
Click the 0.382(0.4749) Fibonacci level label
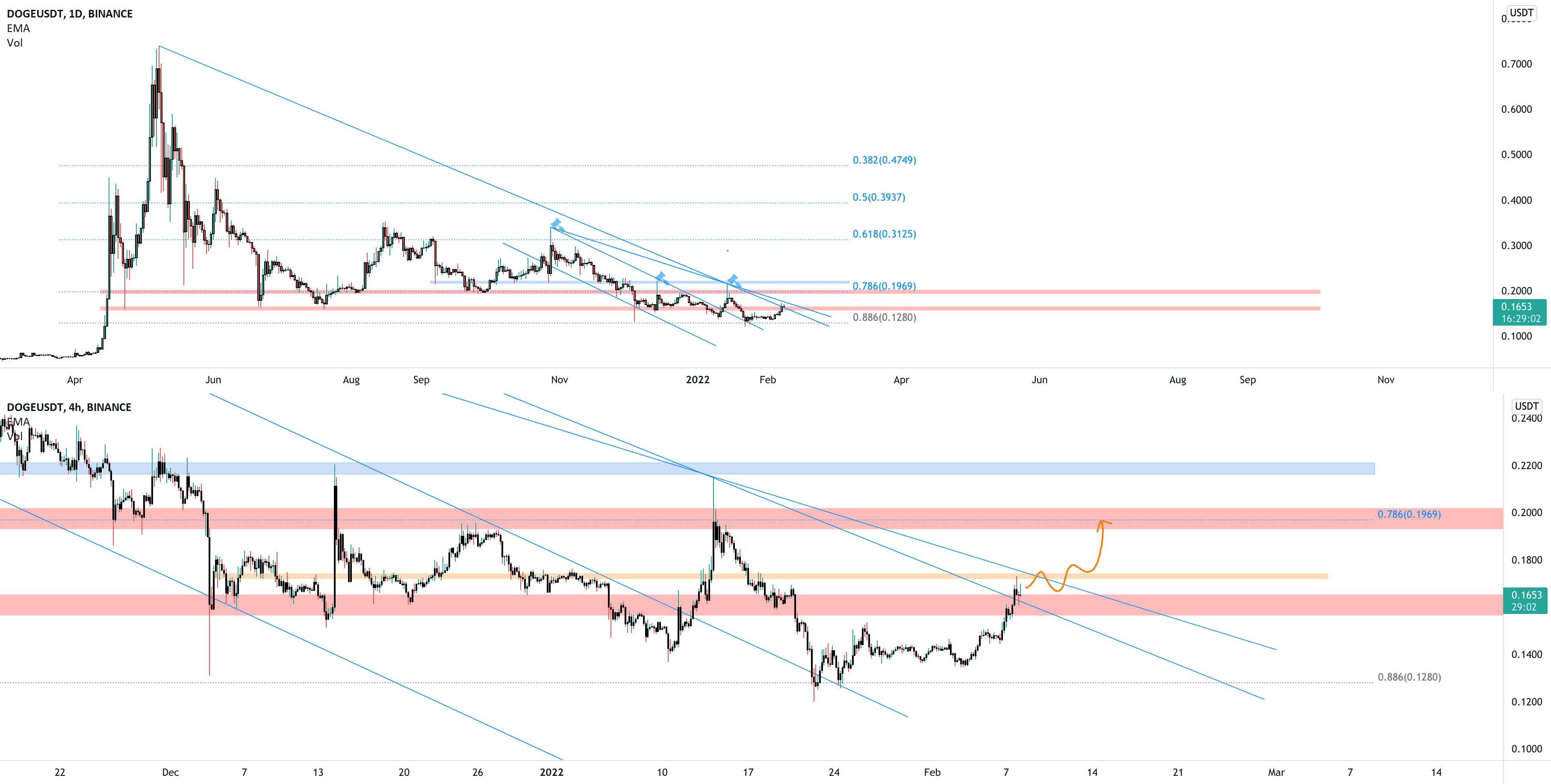tap(884, 160)
